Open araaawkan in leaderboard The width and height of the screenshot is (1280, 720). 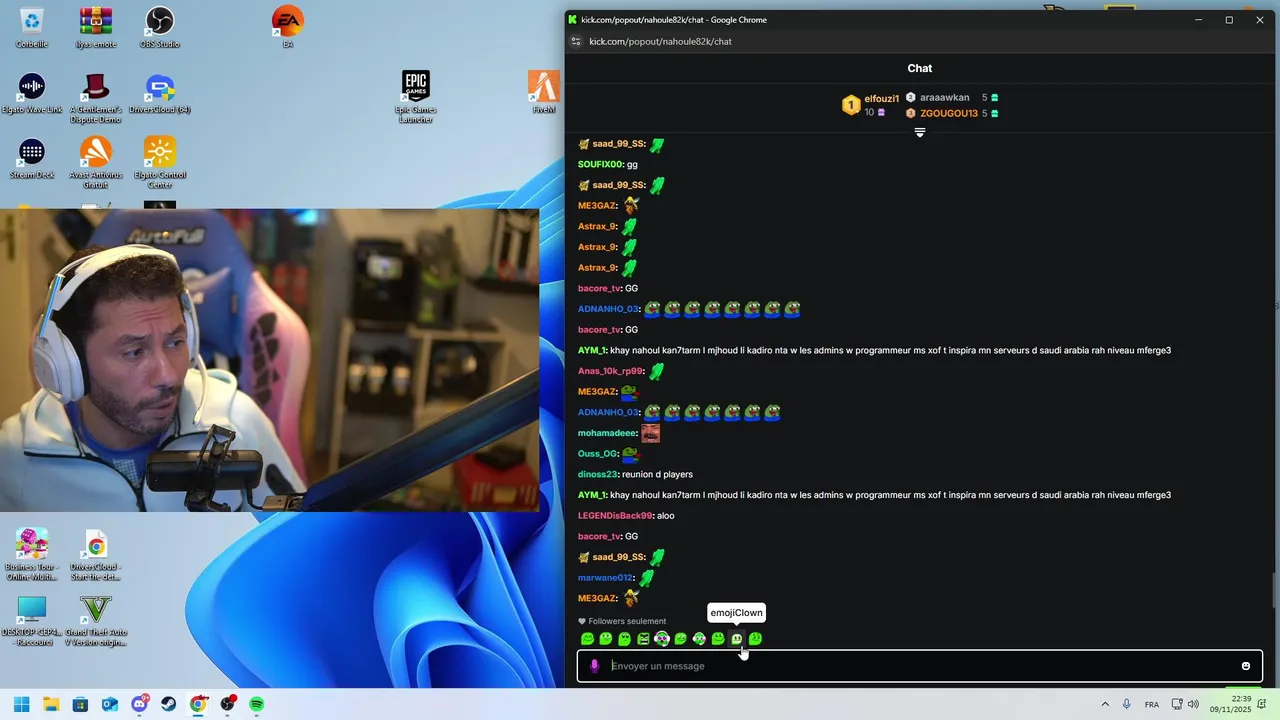[944, 98]
